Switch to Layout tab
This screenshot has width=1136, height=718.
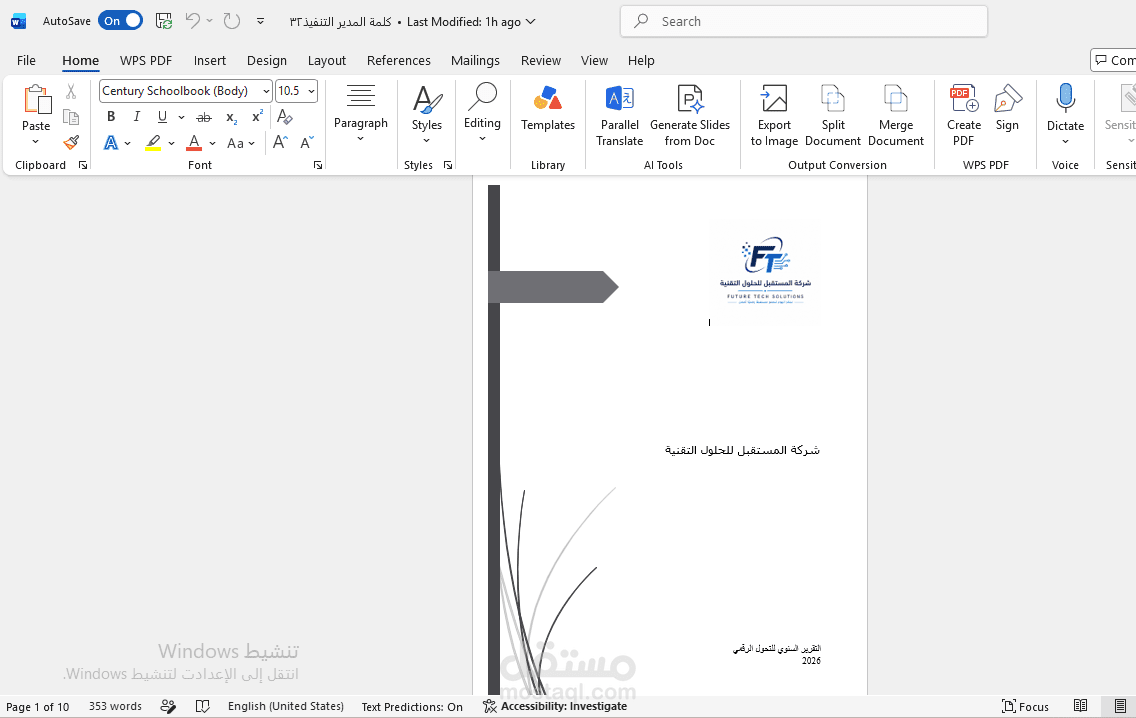pyautogui.click(x=327, y=60)
